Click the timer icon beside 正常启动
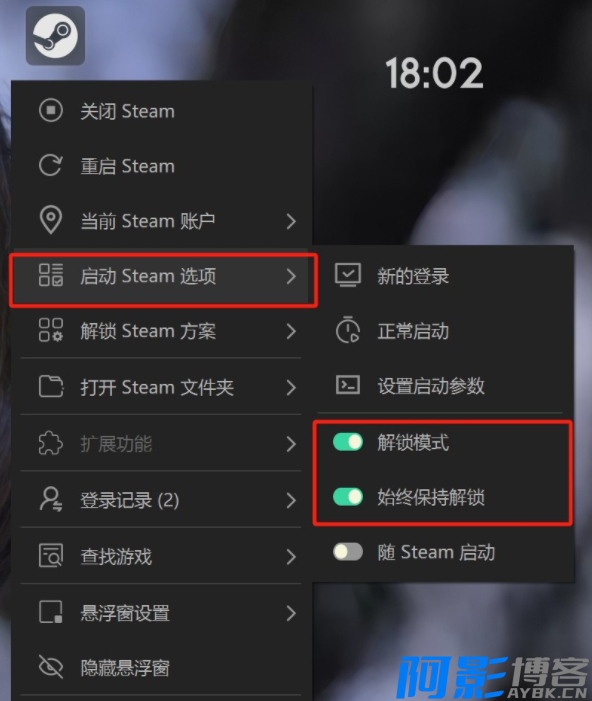Viewport: 592px width, 701px height. (x=348, y=330)
